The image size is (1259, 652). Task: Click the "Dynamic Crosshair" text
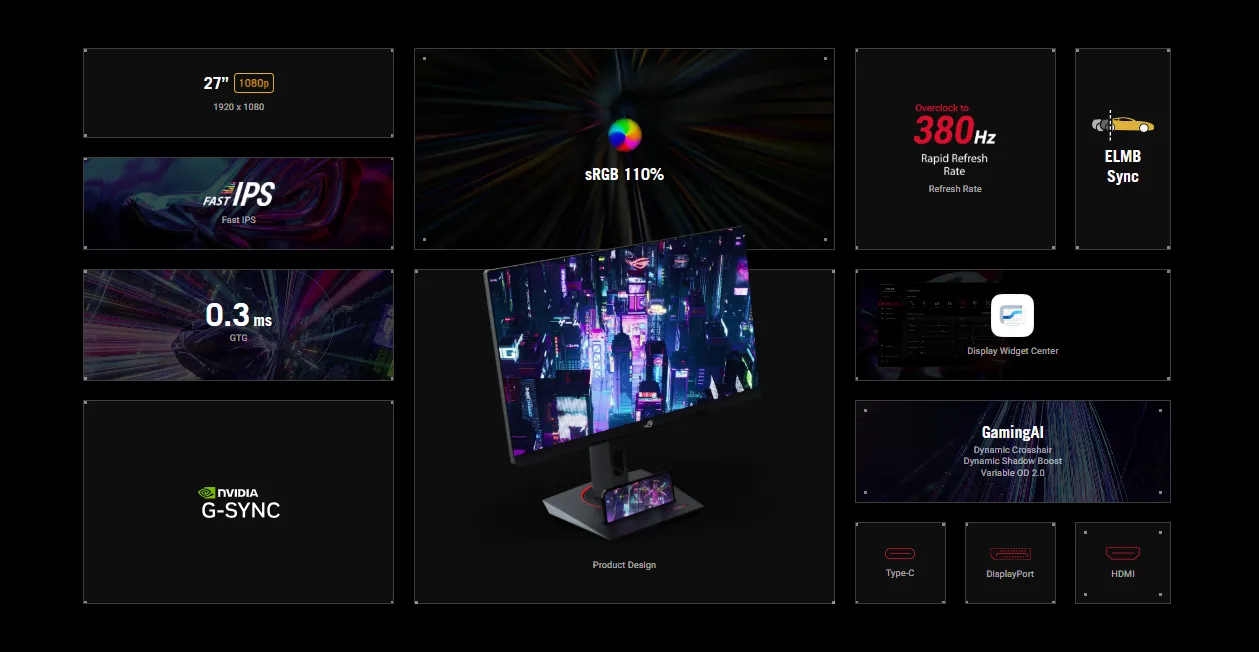click(x=1012, y=450)
